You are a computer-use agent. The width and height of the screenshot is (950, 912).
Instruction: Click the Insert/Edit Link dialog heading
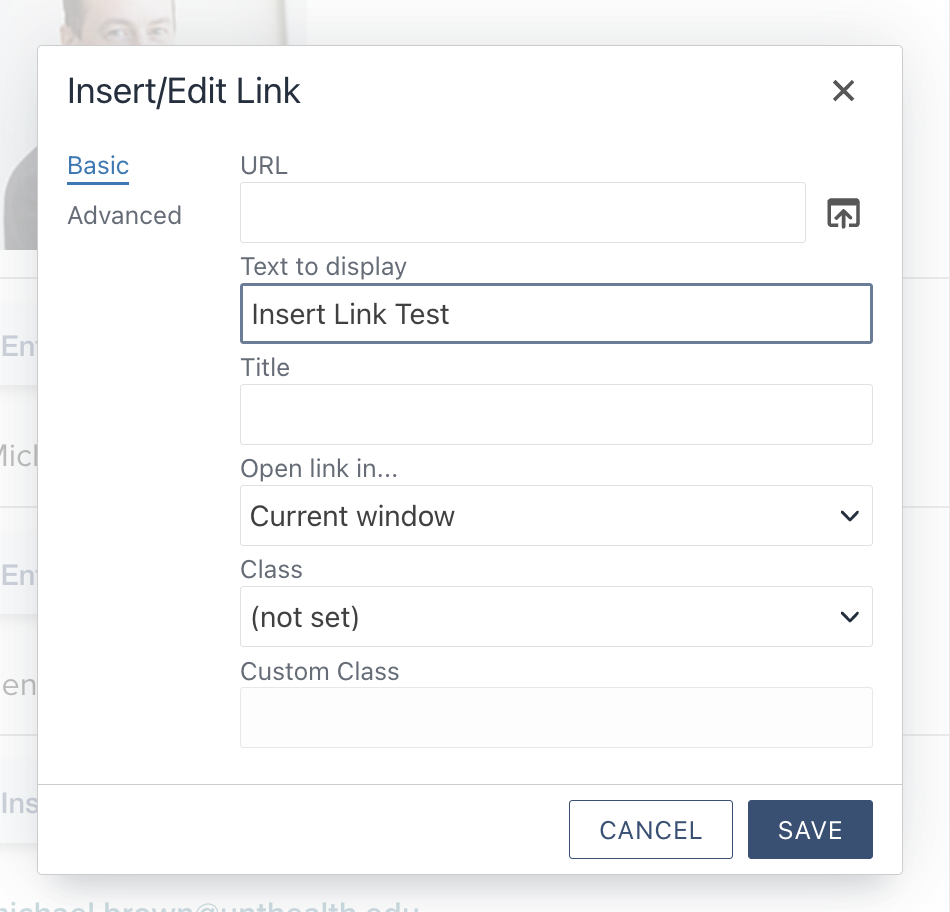184,92
